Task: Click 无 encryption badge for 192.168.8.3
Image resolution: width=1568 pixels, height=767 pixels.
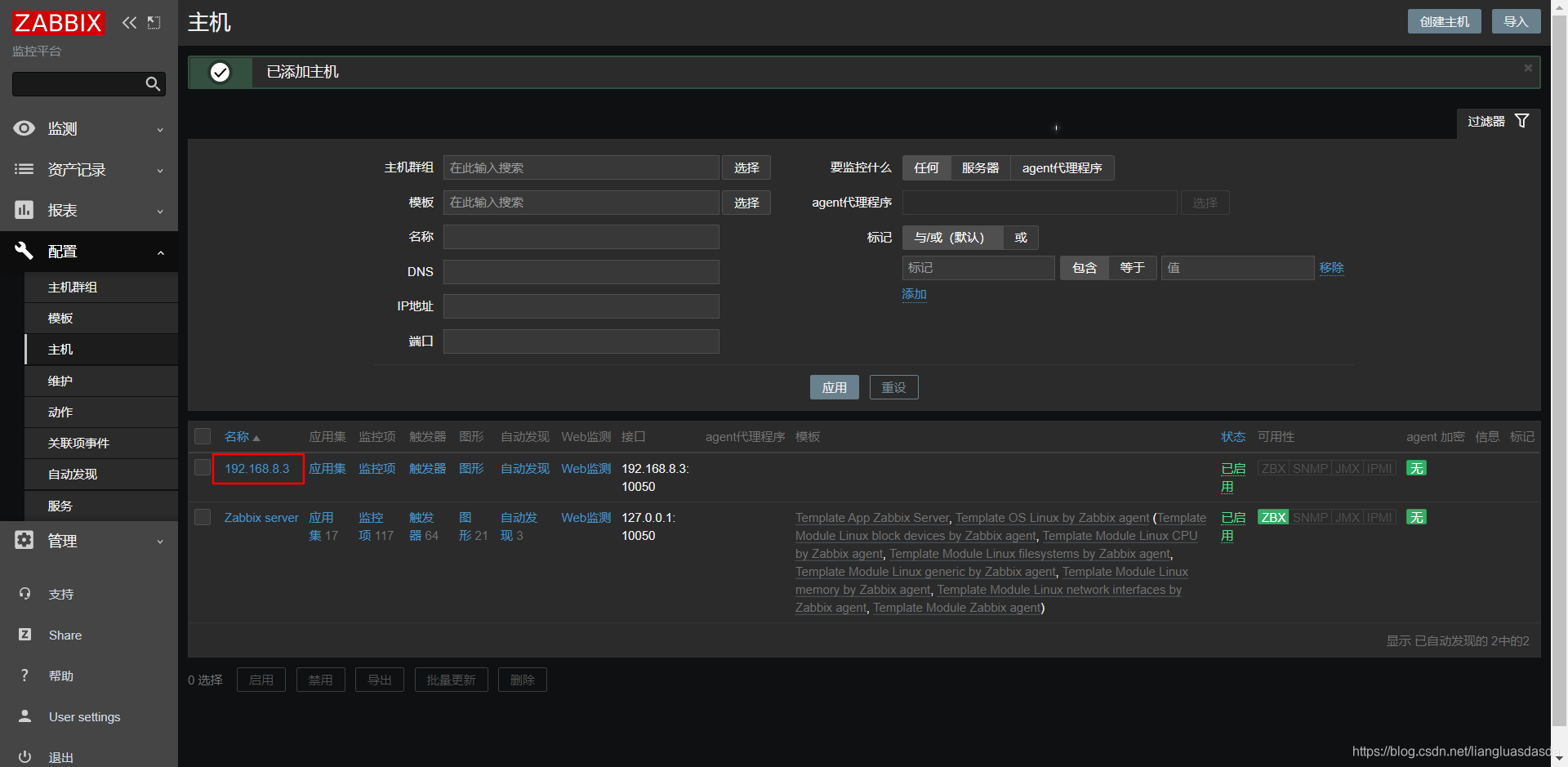Action: pos(1416,468)
